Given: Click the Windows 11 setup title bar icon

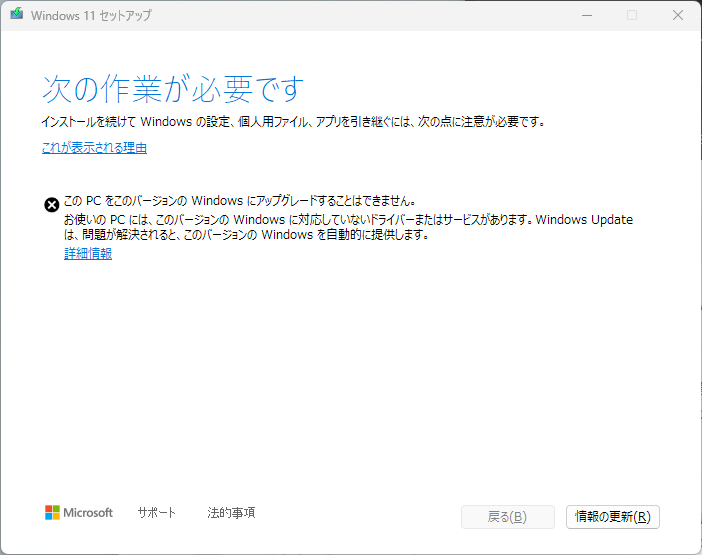Looking at the screenshot, I should tap(17, 14).
